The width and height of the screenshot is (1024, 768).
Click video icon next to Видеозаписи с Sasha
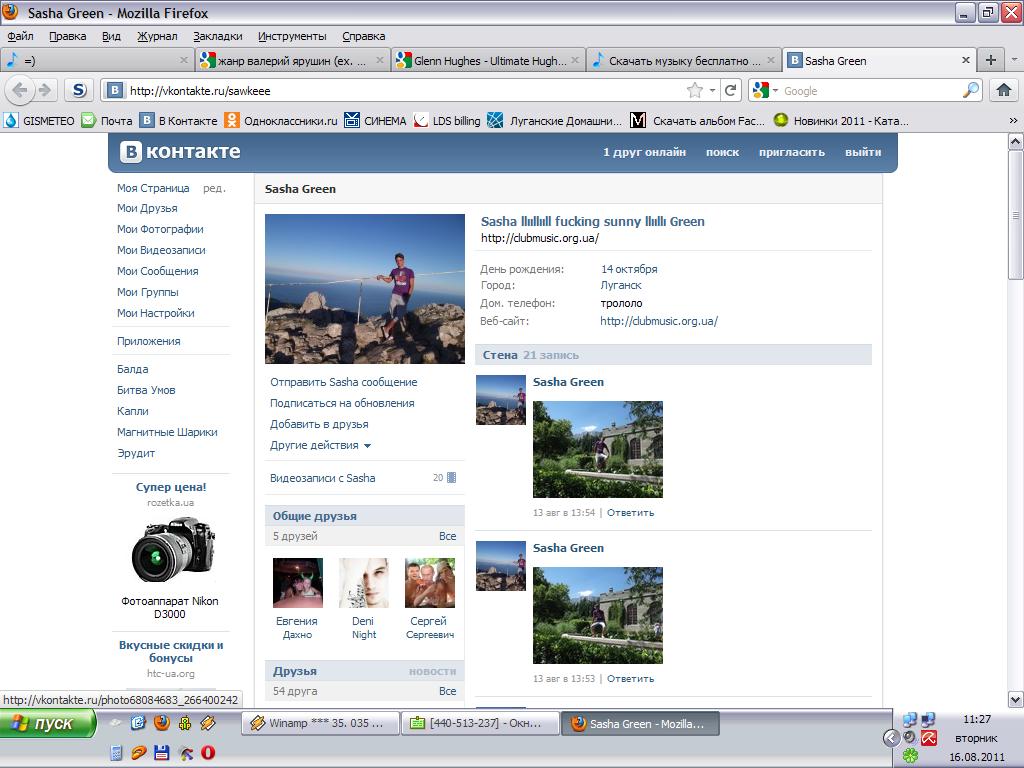[x=451, y=478]
